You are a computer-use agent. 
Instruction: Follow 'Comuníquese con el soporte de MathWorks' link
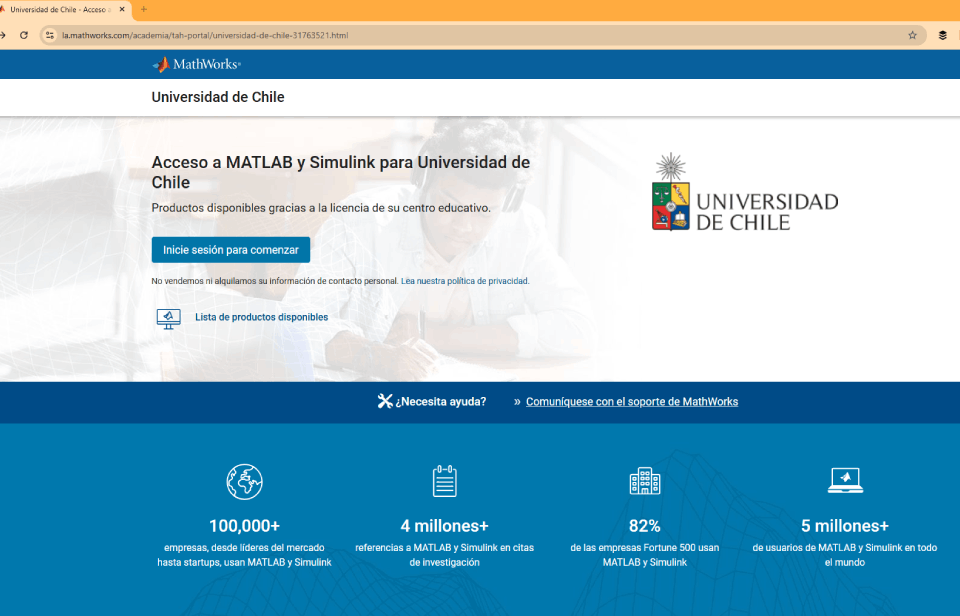point(632,401)
